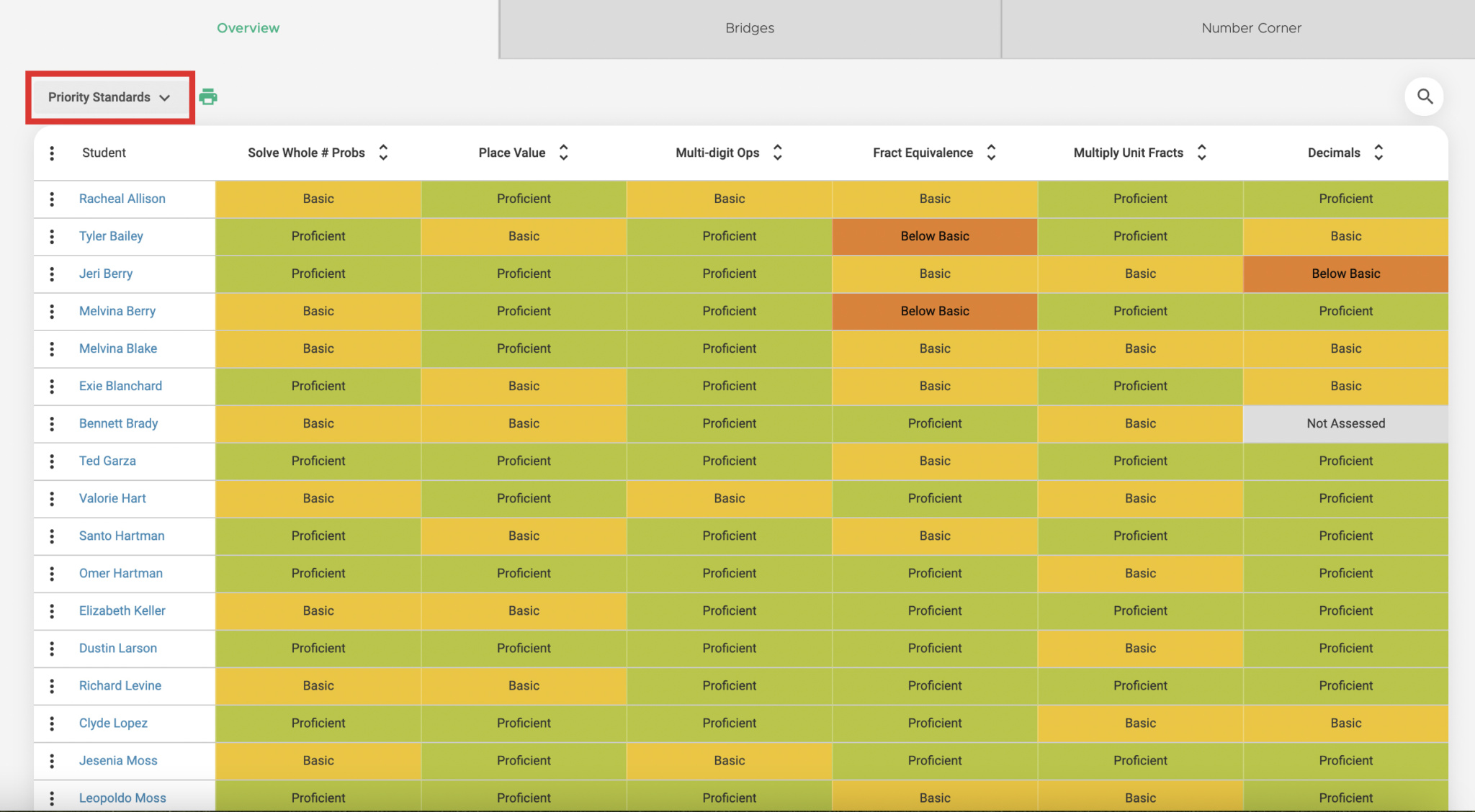1475x812 pixels.
Task: Sort by Multi-digit Ops column arrows
Action: click(777, 153)
